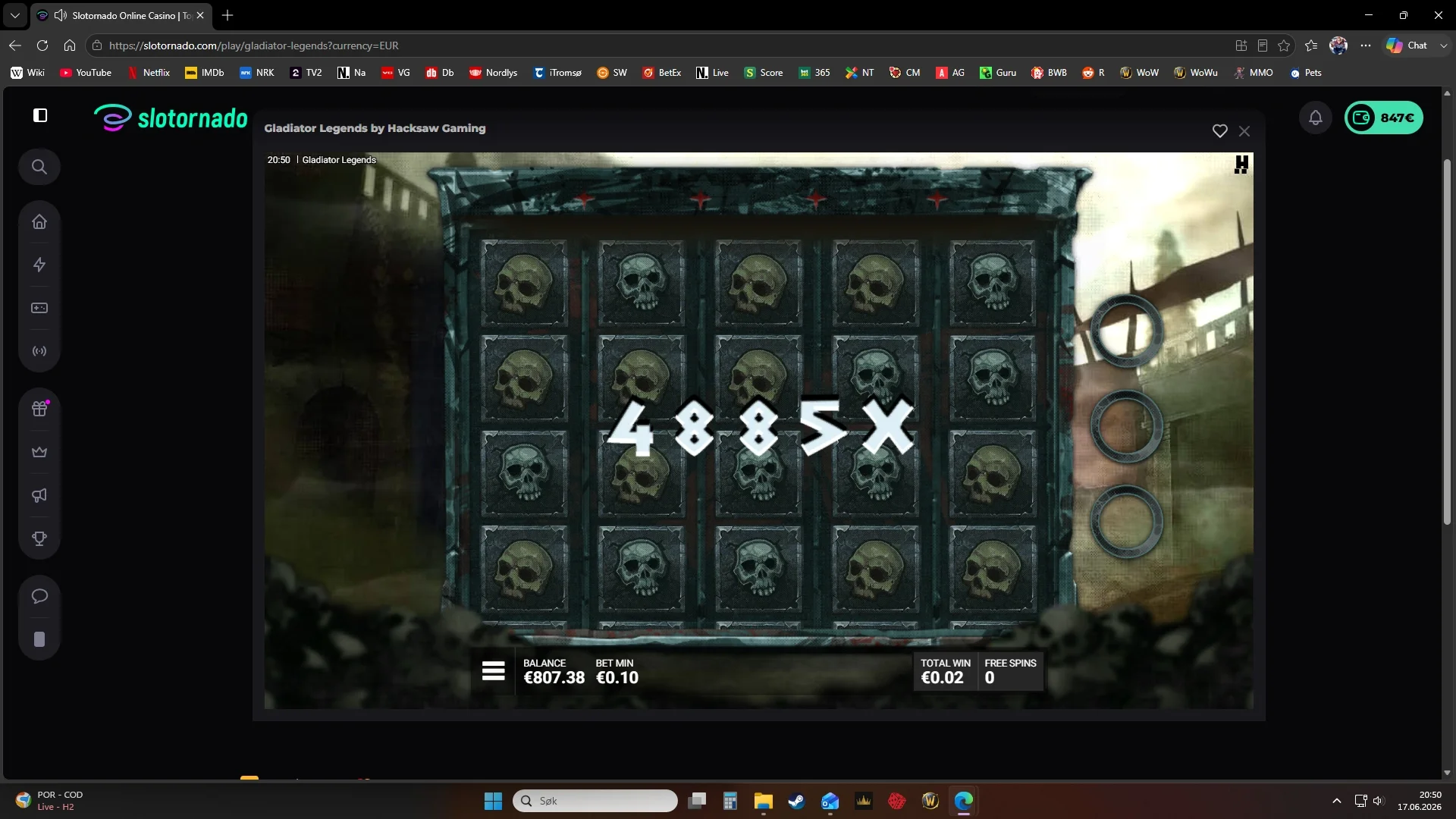The width and height of the screenshot is (1456, 819).
Task: Go to the casino home icon
Action: pos(39,221)
